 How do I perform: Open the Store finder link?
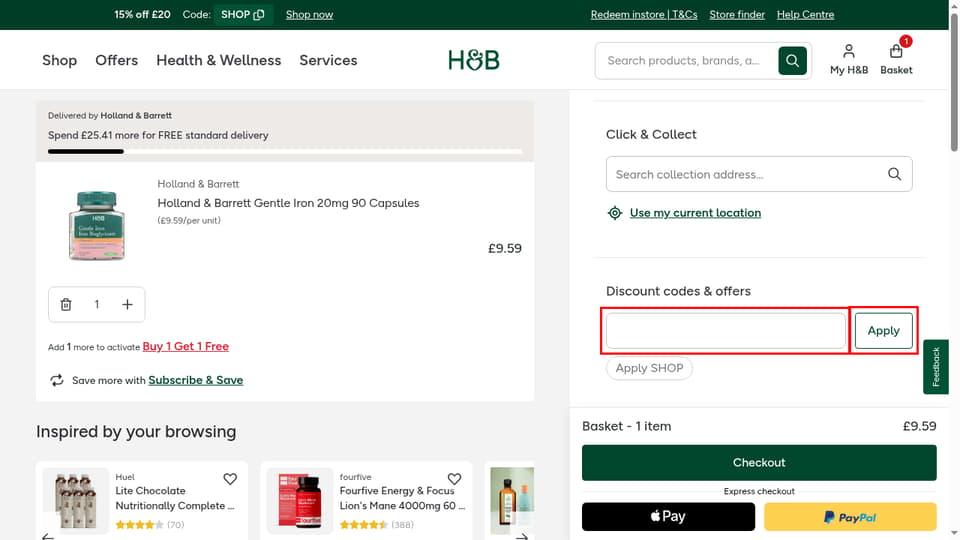click(x=737, y=14)
